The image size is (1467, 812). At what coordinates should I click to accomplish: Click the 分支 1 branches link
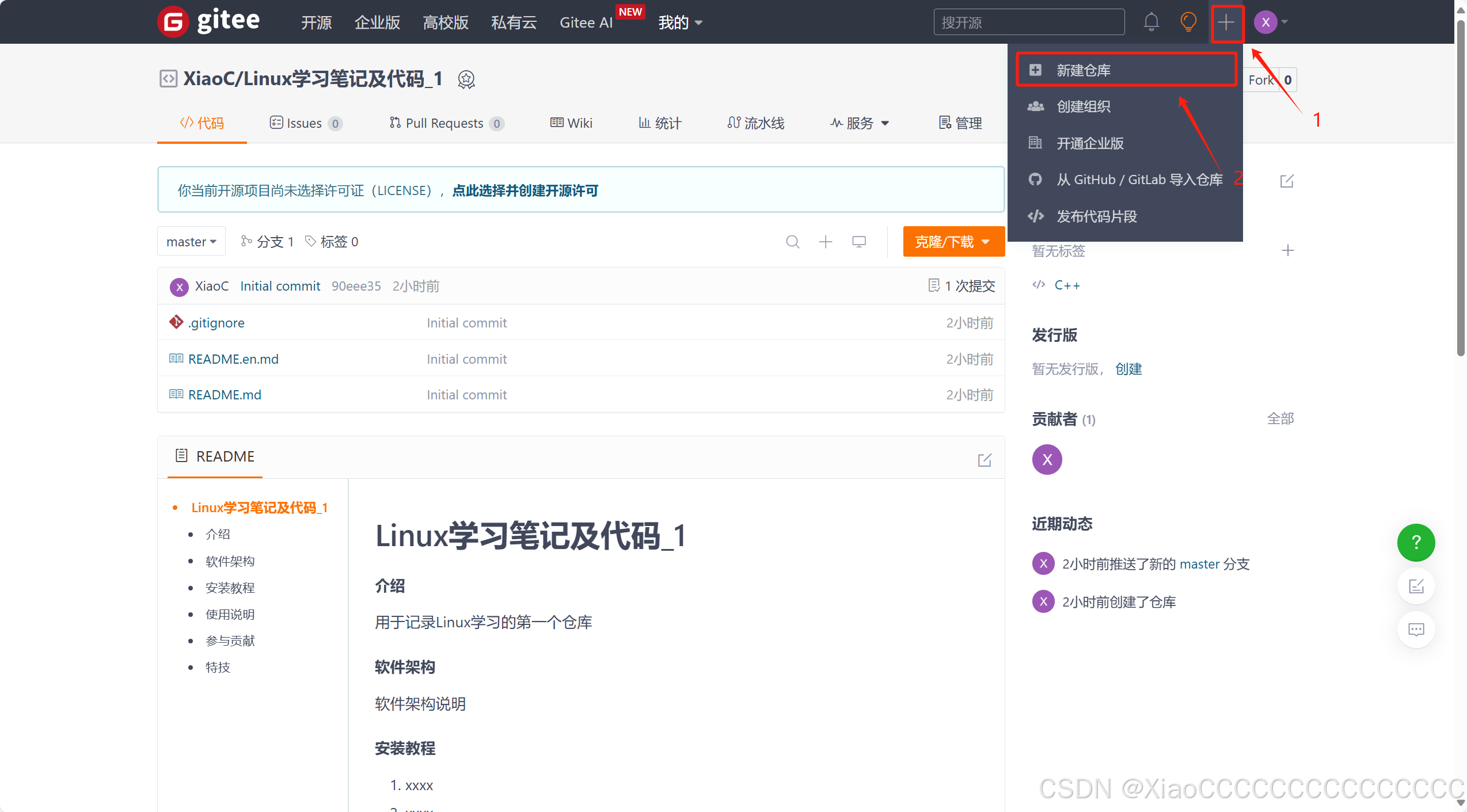267,242
